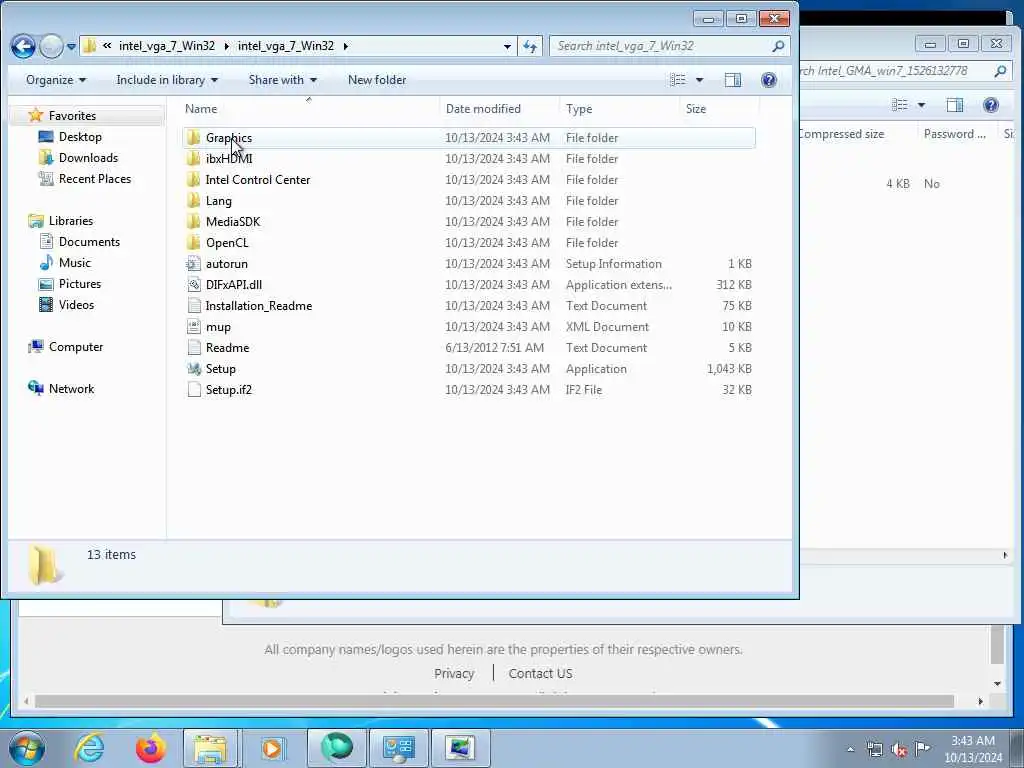1024x768 pixels.
Task: Open the Music library
Action: [74, 263]
